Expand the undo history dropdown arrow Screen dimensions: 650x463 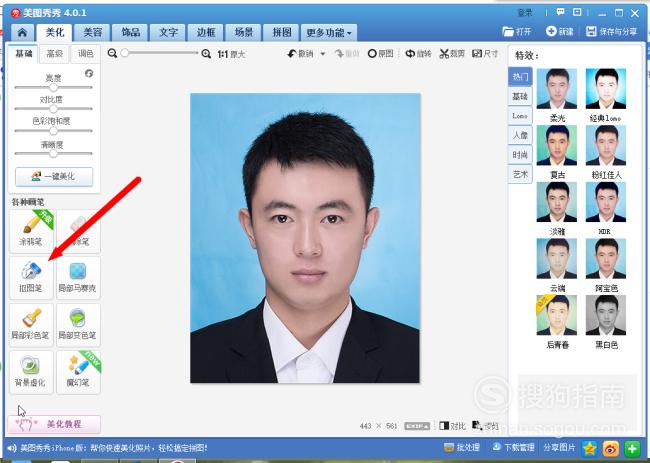tap(323, 54)
